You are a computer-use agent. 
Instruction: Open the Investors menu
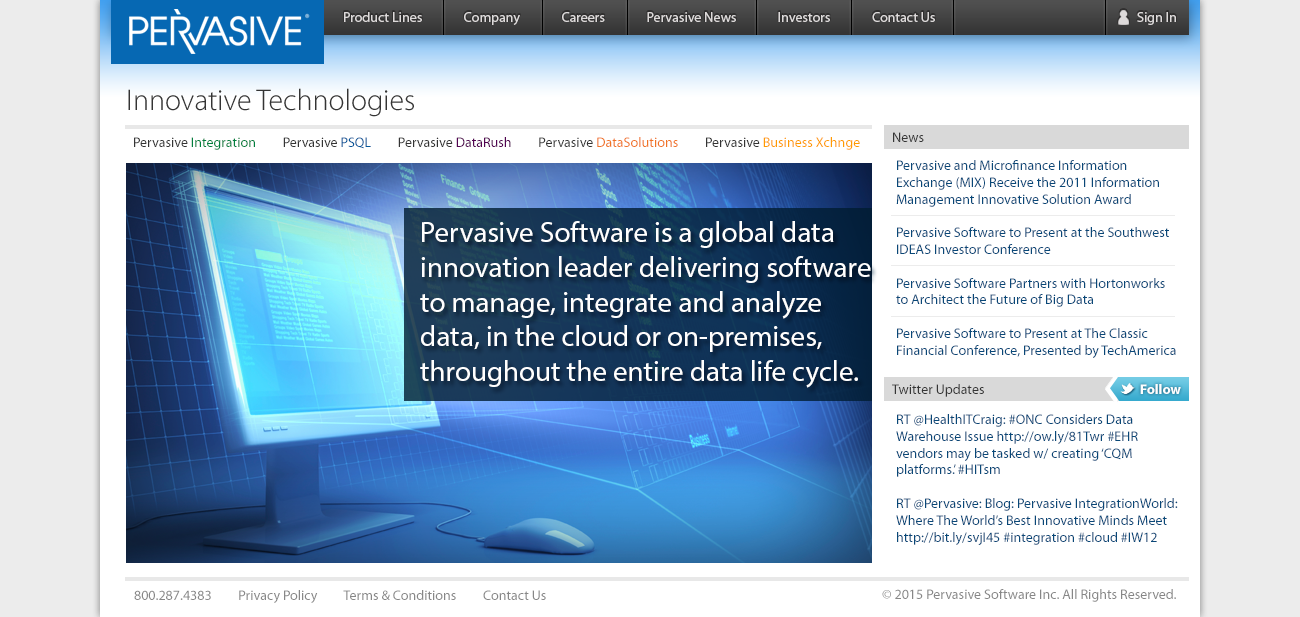(804, 17)
